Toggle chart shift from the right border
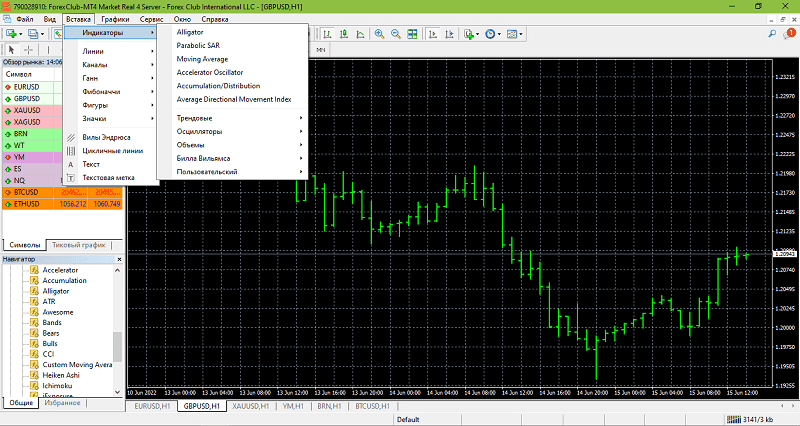This screenshot has height=426, width=800. point(449,34)
